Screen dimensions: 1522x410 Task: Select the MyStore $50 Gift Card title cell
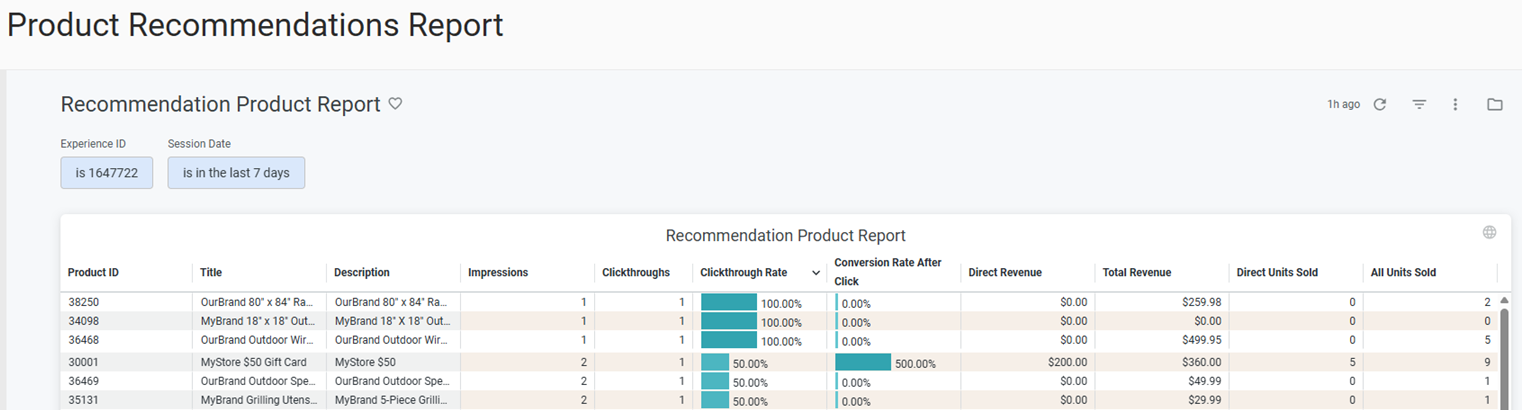point(252,362)
